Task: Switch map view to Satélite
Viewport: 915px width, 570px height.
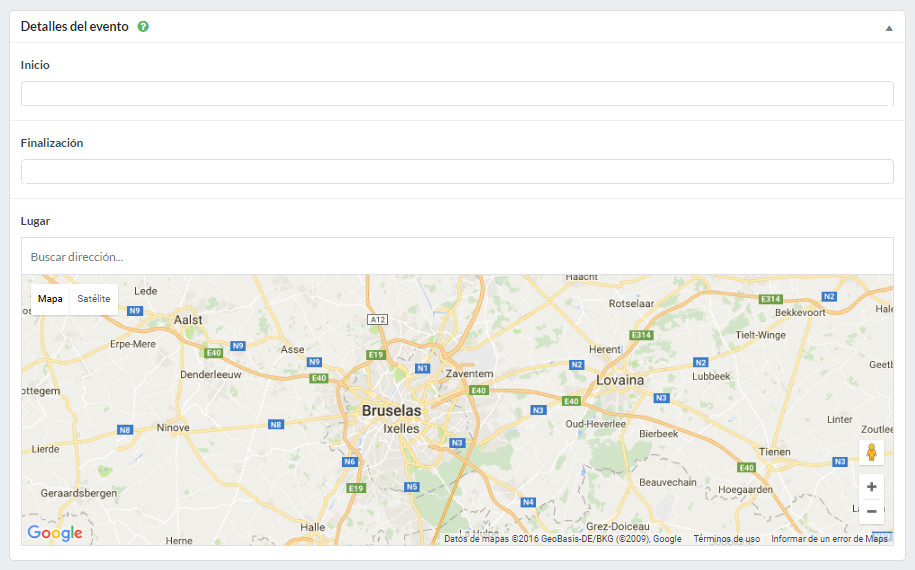Action: pos(94,299)
